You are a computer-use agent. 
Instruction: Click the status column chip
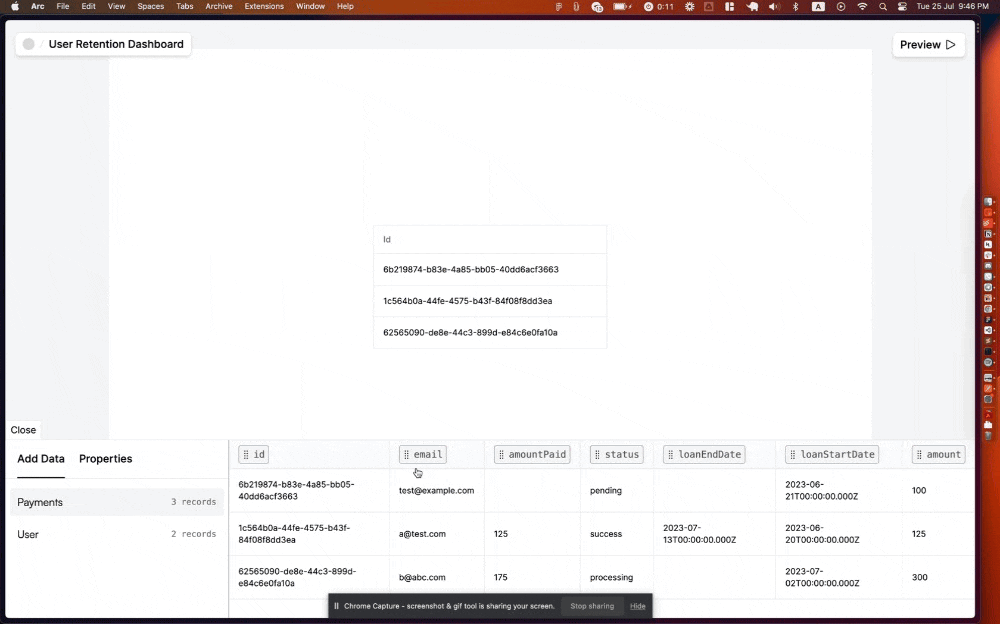pos(616,455)
